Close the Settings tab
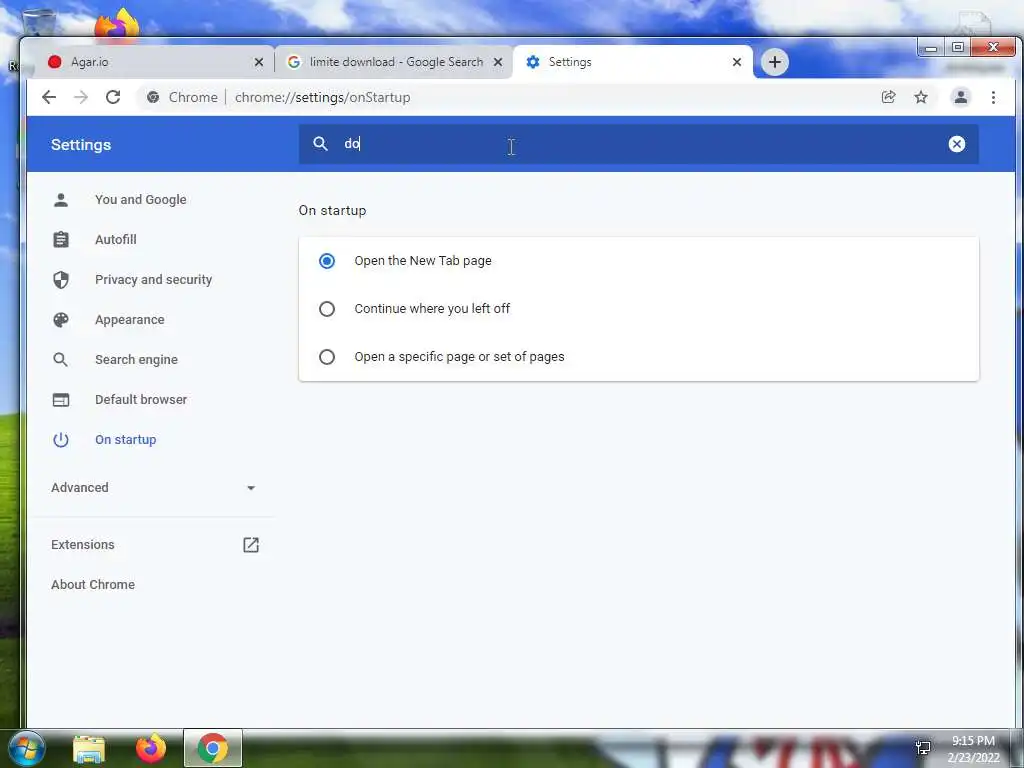Image resolution: width=1024 pixels, height=768 pixels. pyautogui.click(x=737, y=62)
